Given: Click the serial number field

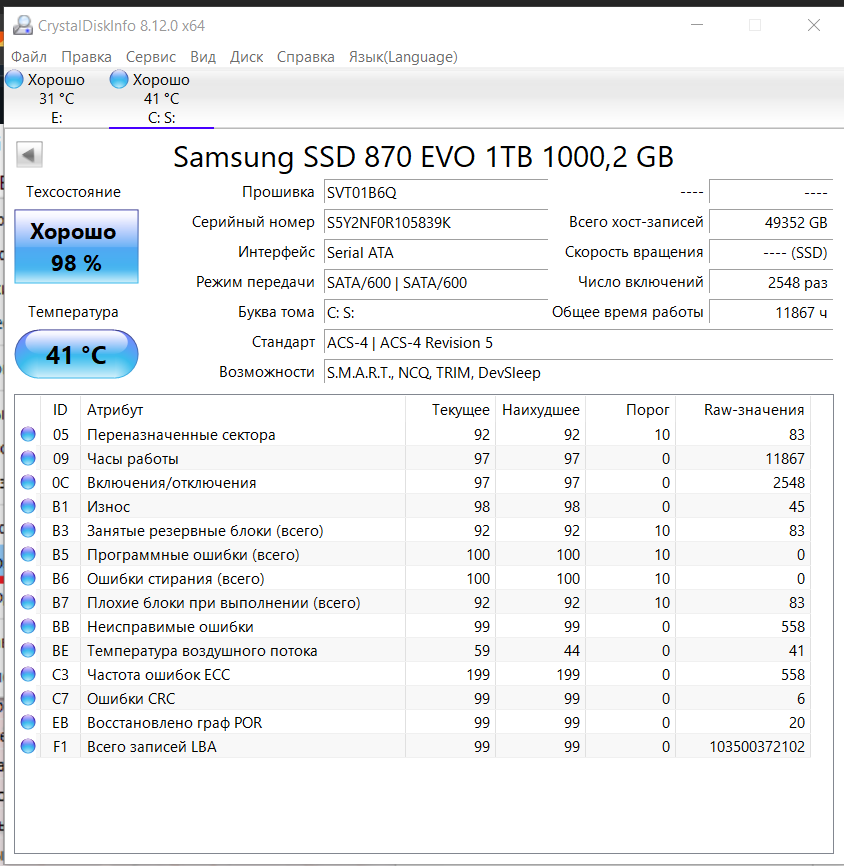Looking at the screenshot, I should (436, 223).
